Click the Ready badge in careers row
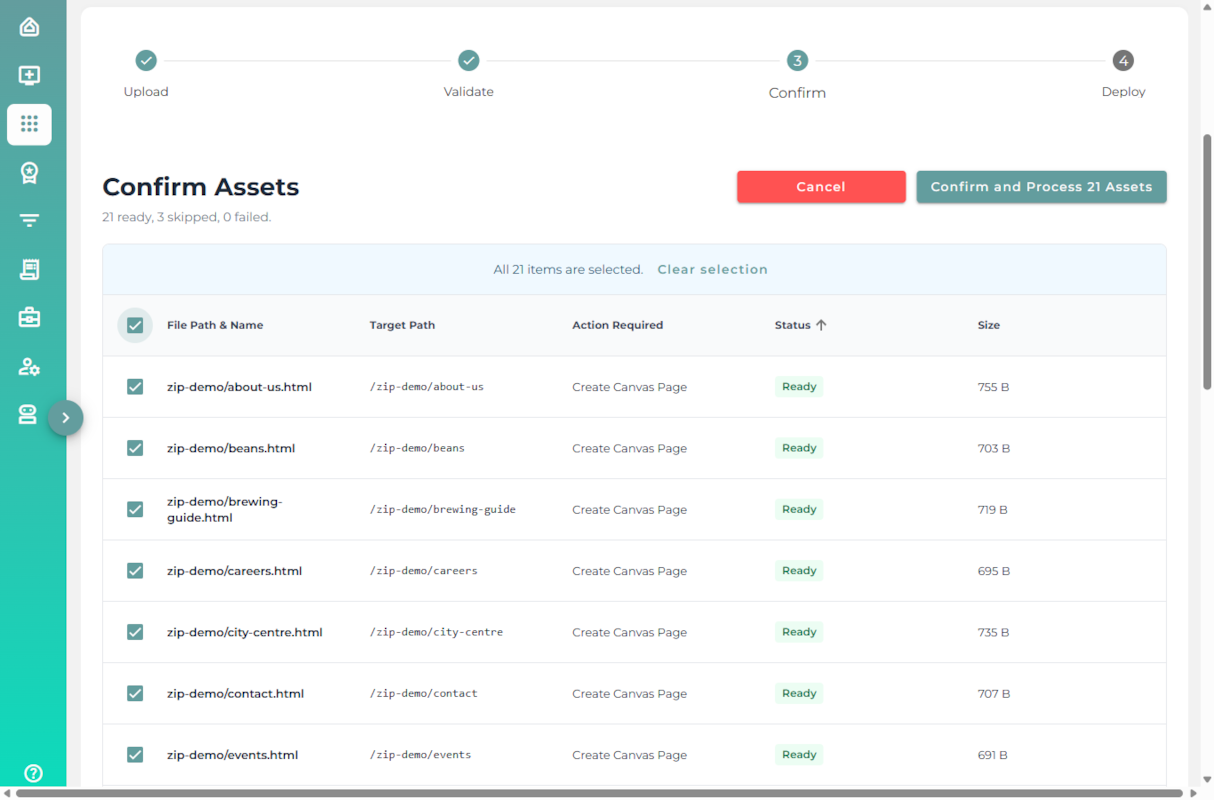This screenshot has height=800, width=1214. (x=799, y=571)
